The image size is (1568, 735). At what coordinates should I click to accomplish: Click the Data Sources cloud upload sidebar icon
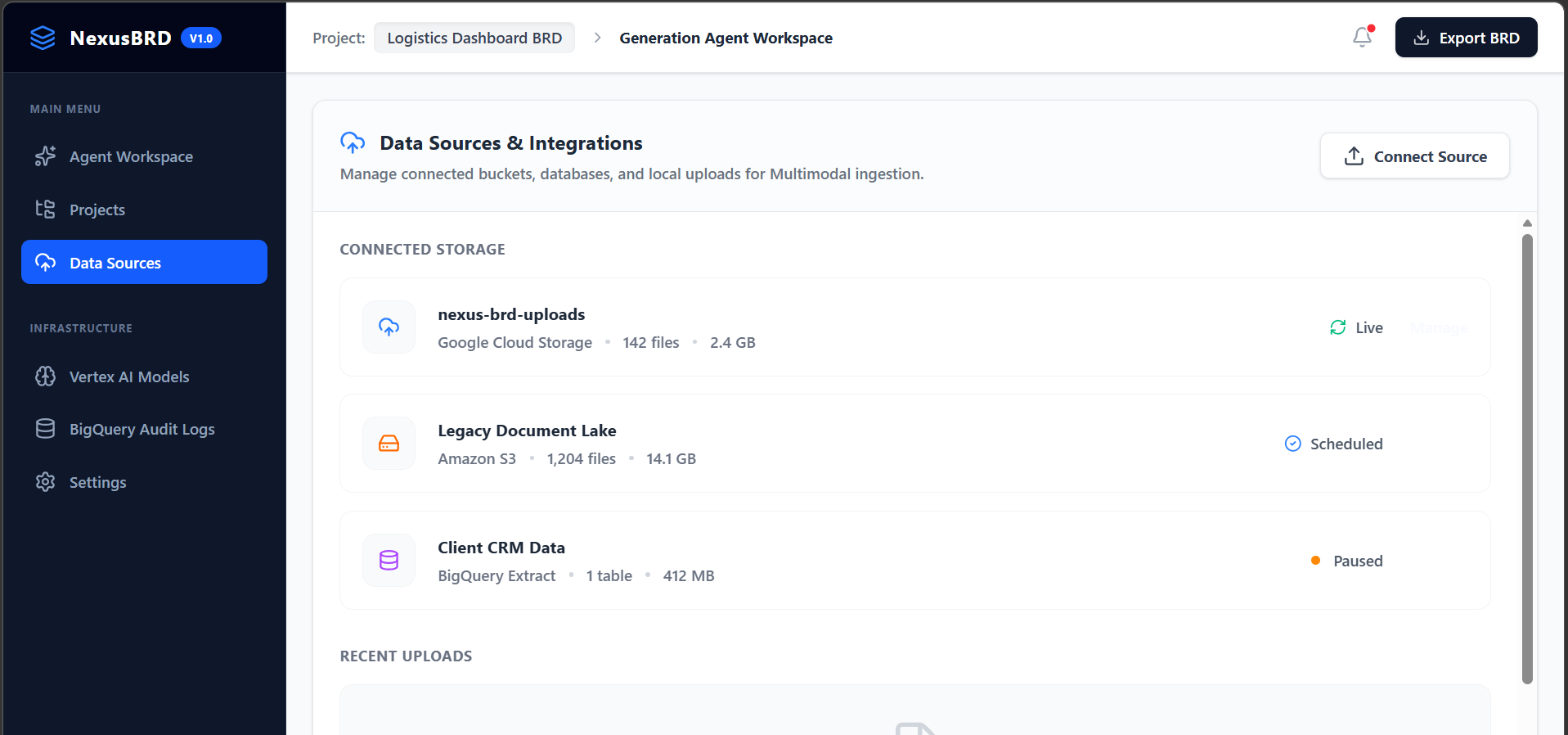(46, 262)
